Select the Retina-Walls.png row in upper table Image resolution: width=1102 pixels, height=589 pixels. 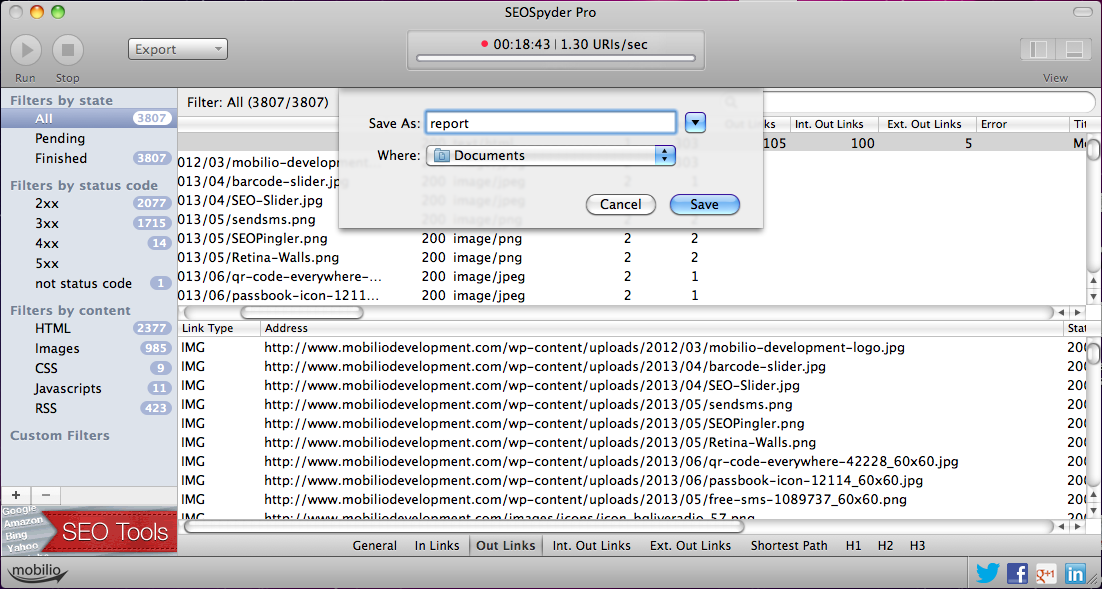(633, 257)
